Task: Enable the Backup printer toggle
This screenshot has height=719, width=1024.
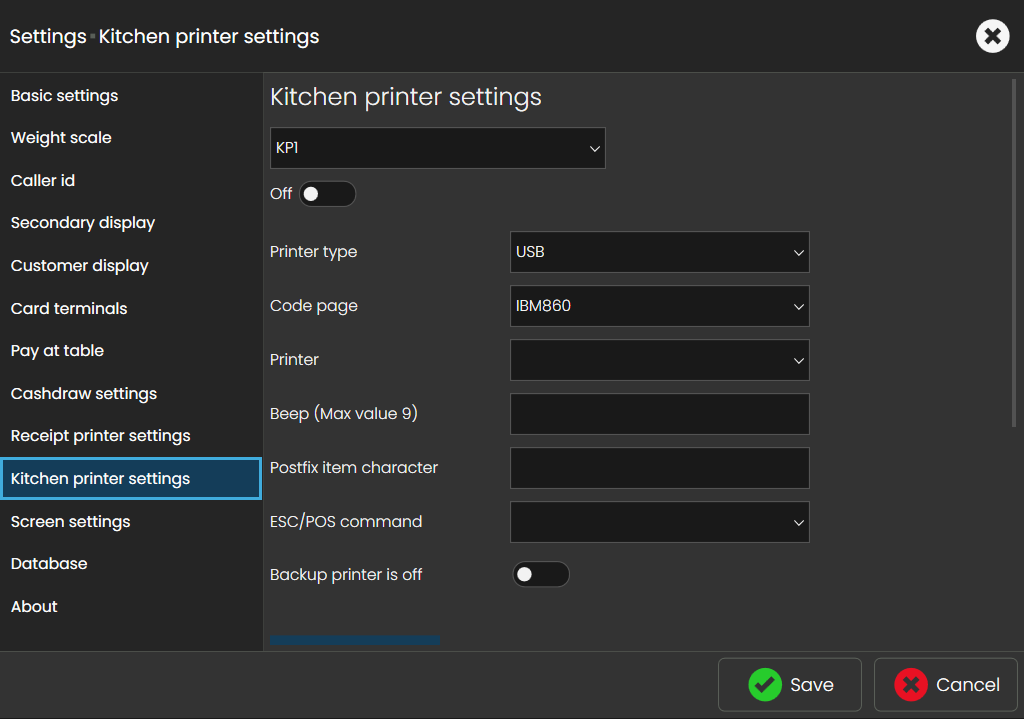Action: click(x=540, y=575)
